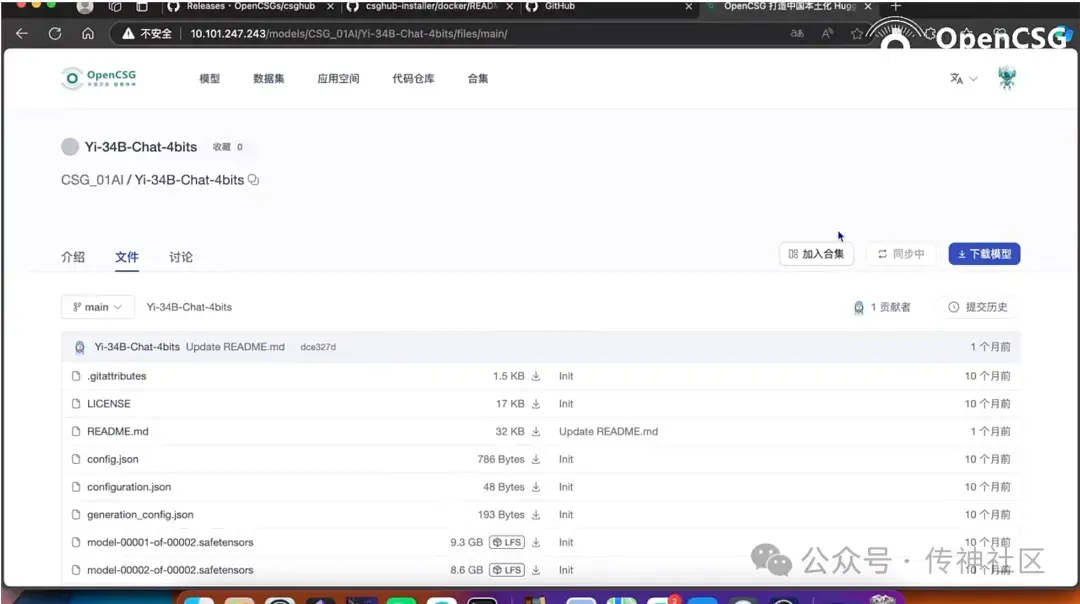1080x604 pixels.
Task: Open the main branch selector dropdown
Action: (97, 307)
